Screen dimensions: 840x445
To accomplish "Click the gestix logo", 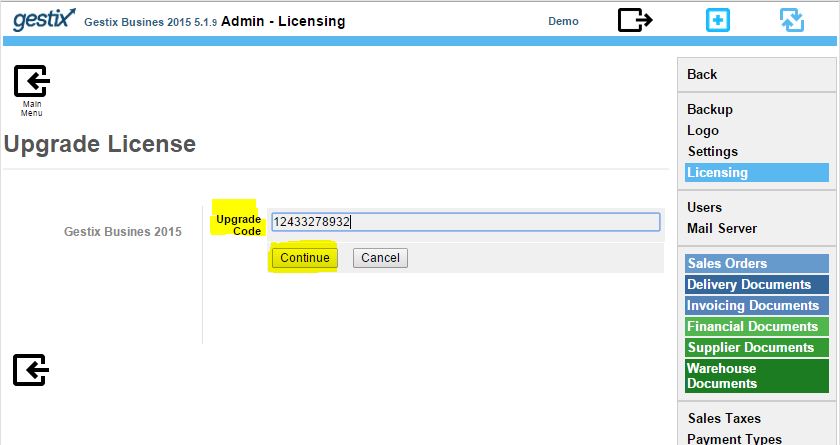I will click(44, 20).
